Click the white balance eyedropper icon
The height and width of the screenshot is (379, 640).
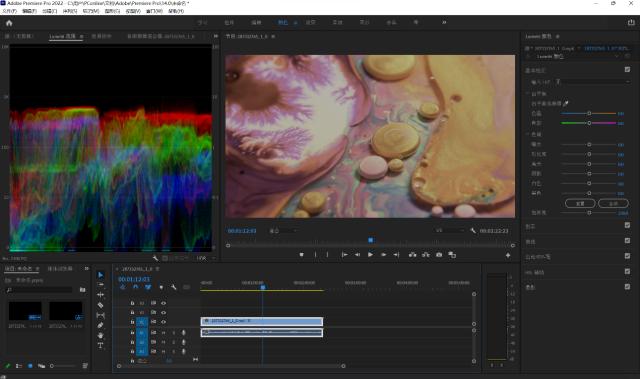566,104
